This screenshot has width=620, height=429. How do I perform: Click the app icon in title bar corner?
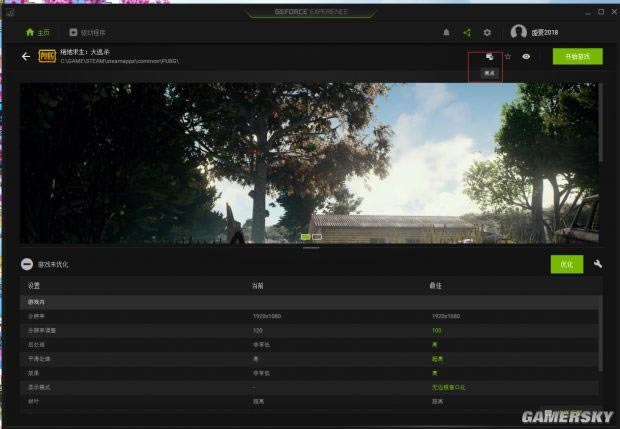pyautogui.click(x=10, y=12)
